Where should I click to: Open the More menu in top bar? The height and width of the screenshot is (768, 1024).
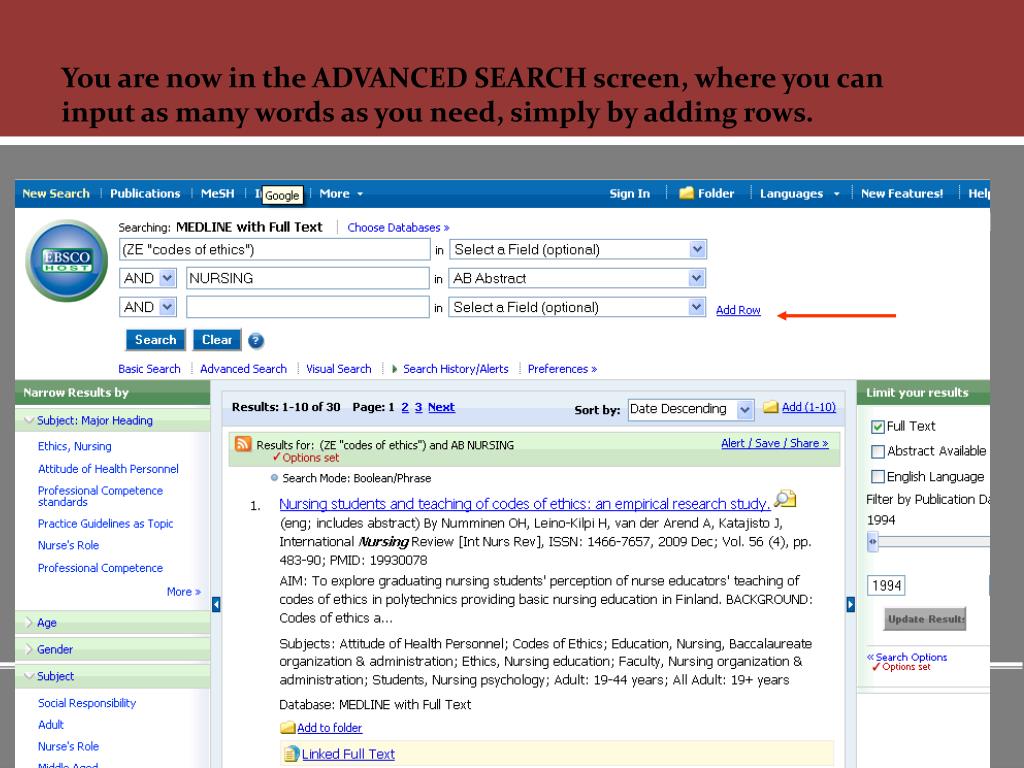(341, 193)
